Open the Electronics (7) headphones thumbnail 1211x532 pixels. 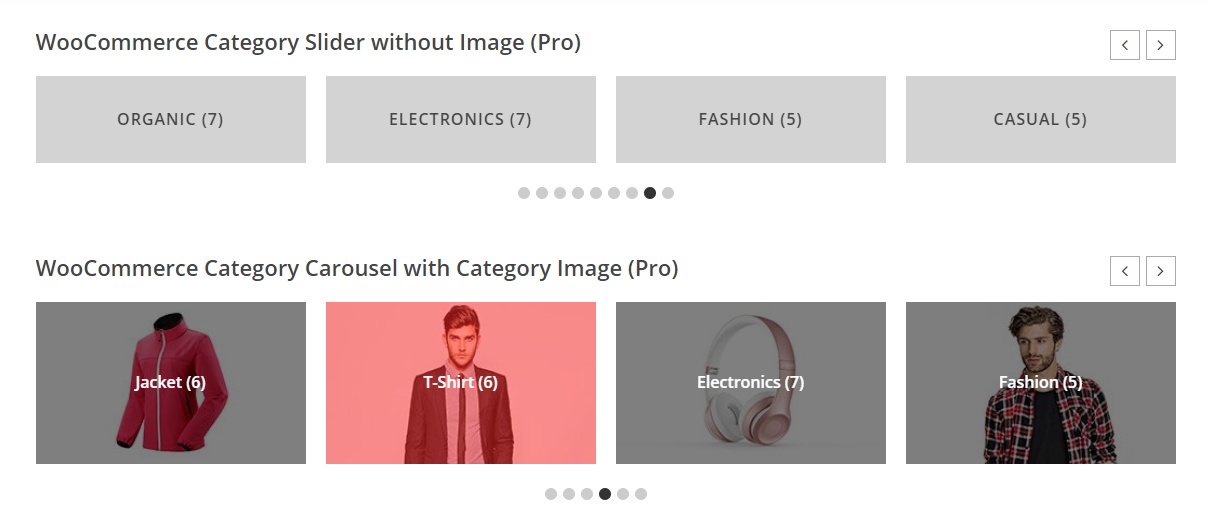[751, 383]
